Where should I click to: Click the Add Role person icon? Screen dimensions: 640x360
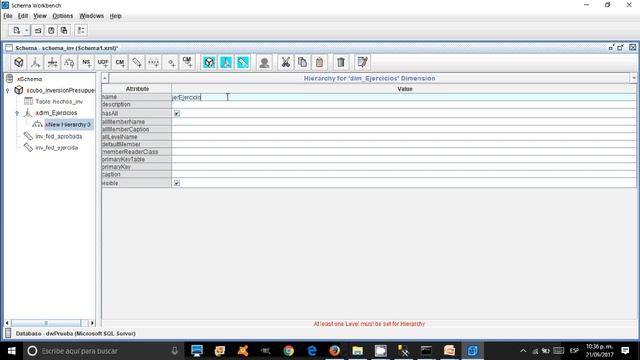pyautogui.click(x=264, y=62)
